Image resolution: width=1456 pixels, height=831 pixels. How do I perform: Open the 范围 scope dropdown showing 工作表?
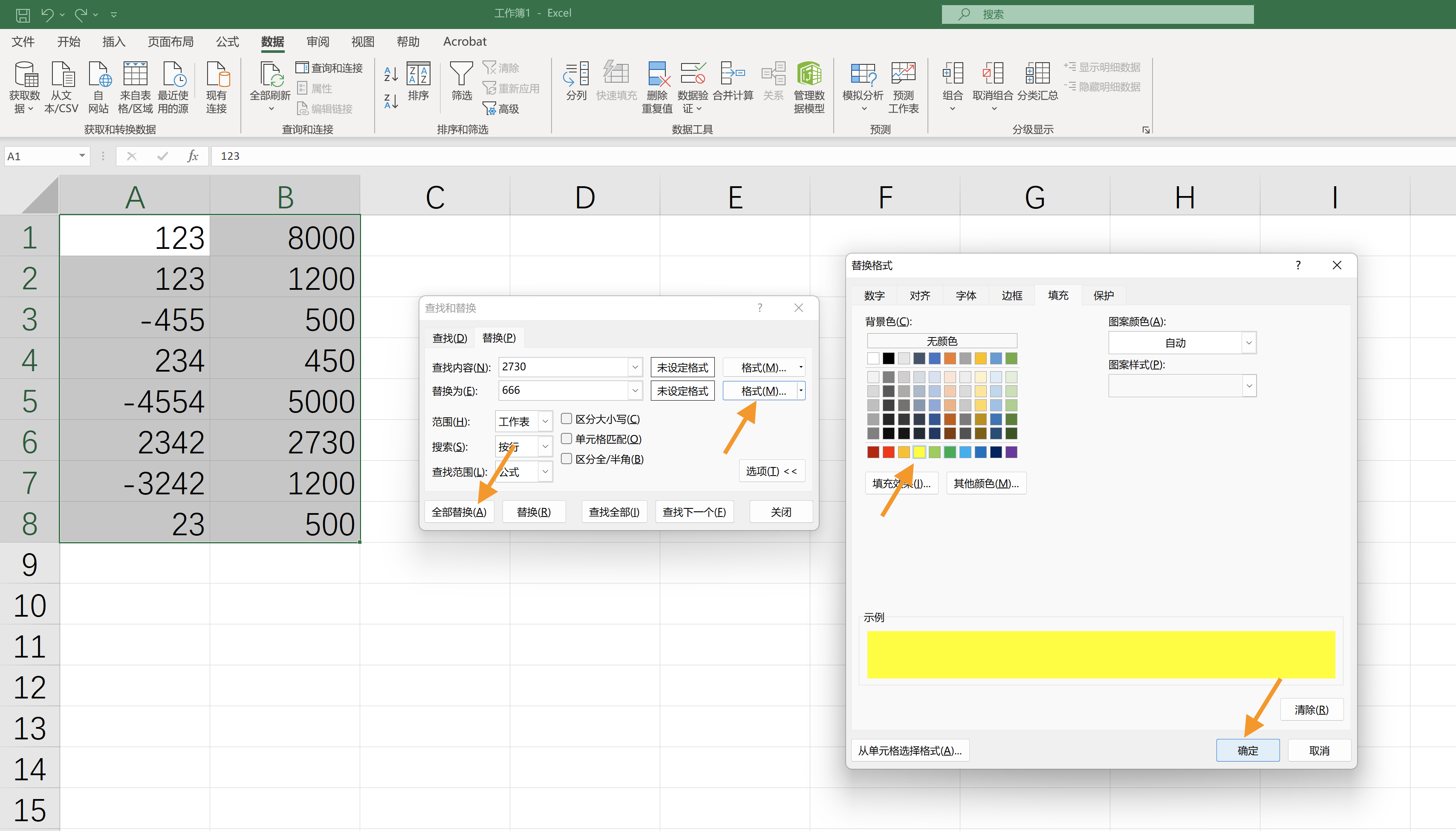545,421
